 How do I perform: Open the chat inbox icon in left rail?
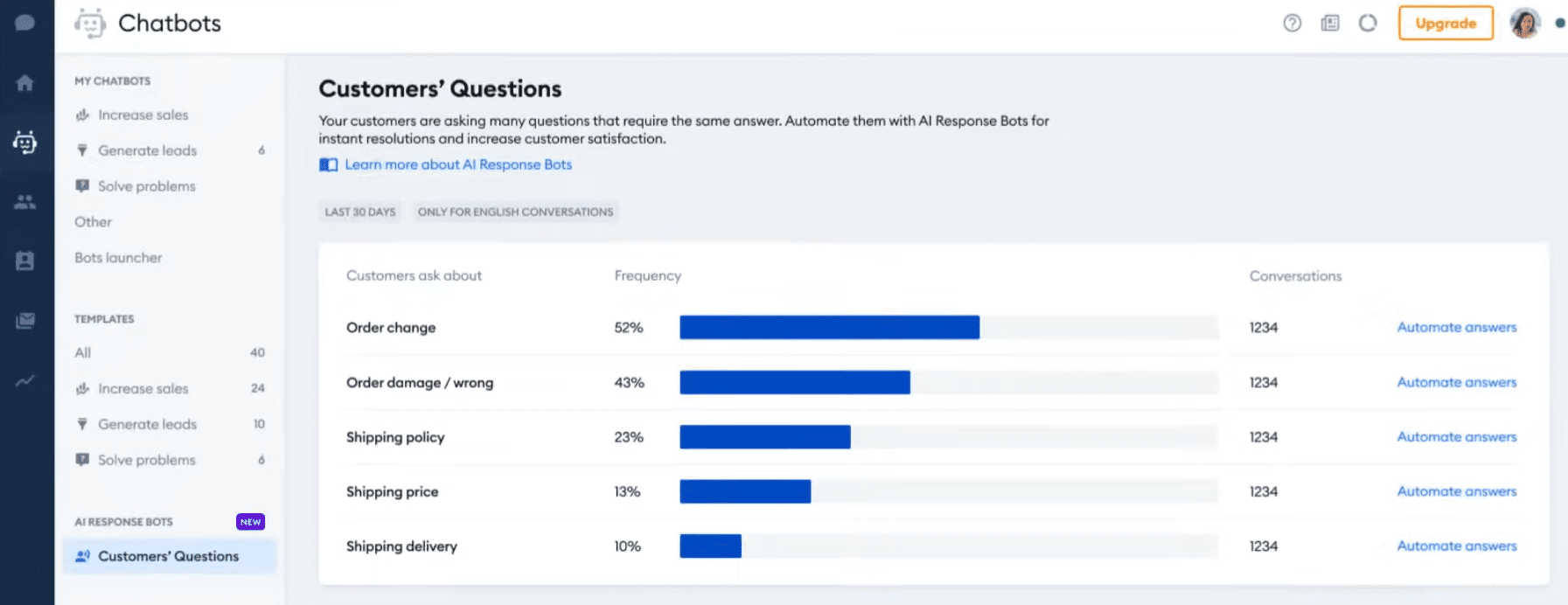[x=25, y=24]
